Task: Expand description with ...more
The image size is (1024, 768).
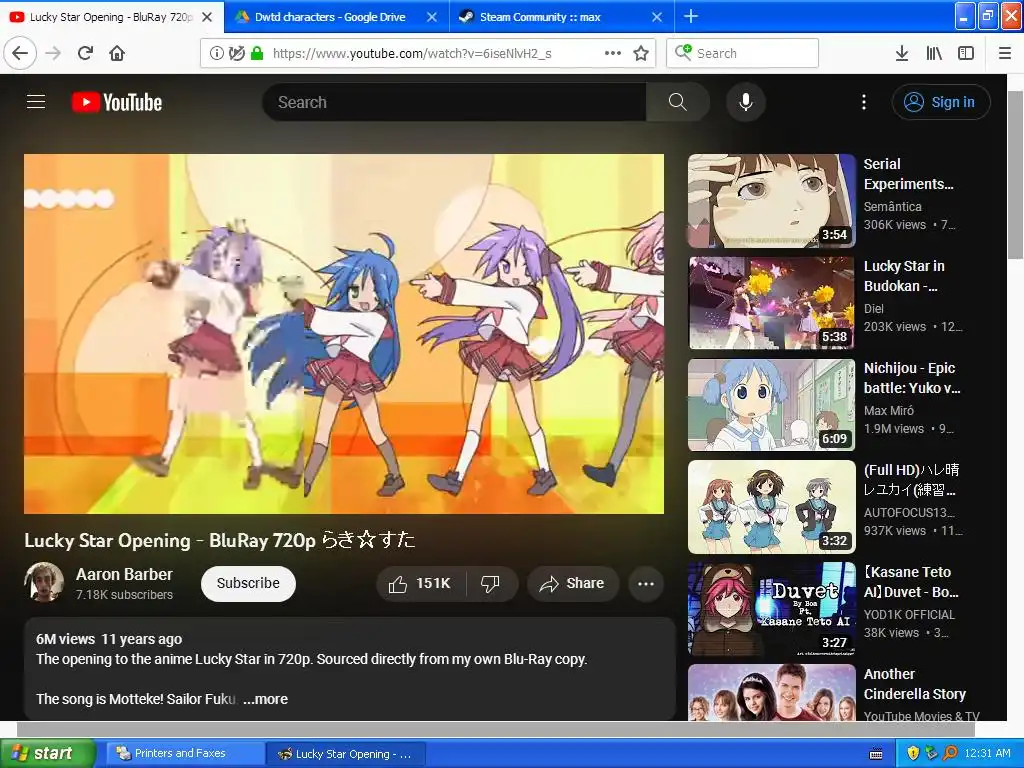Action: click(265, 699)
